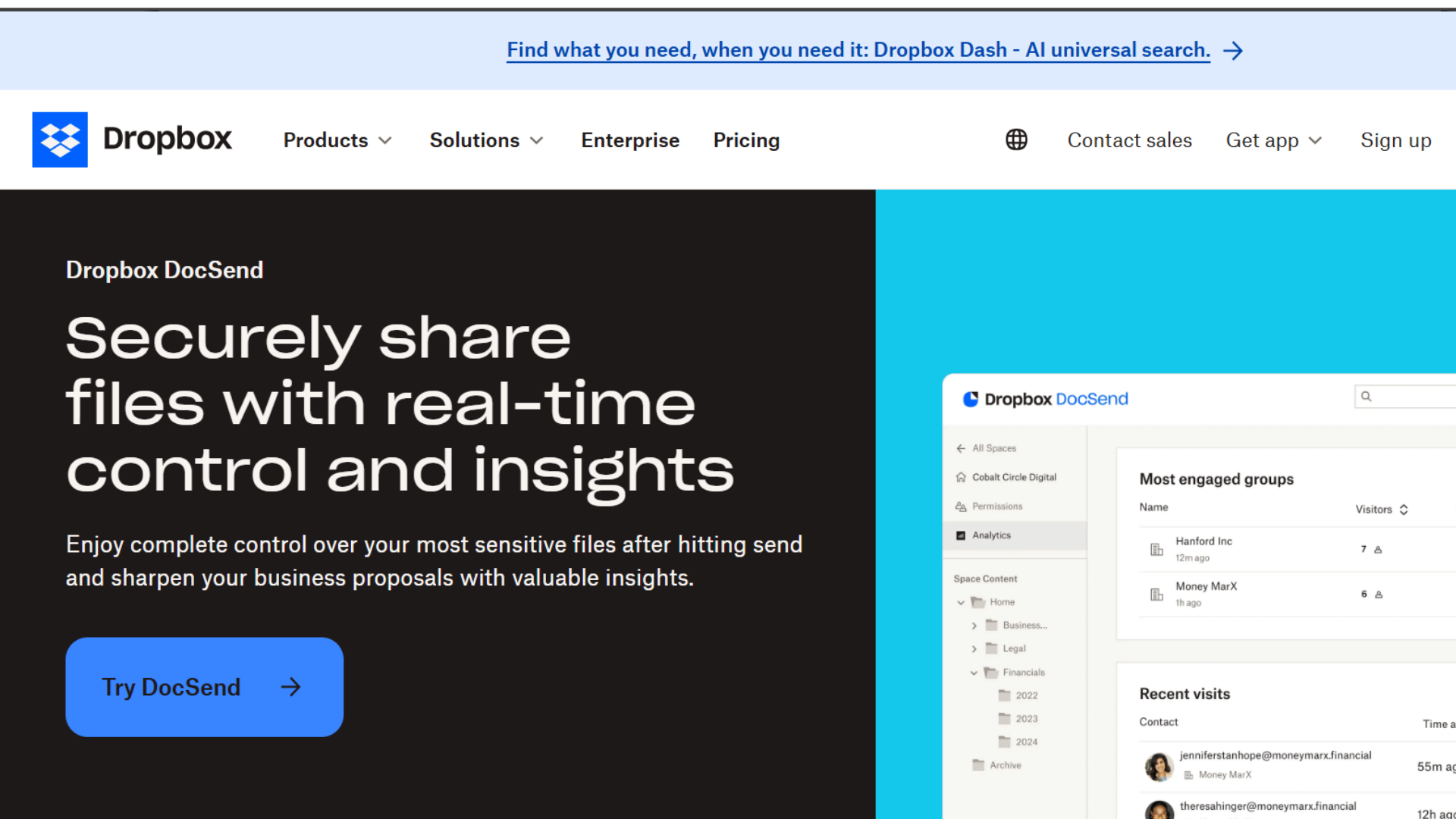Click the Name column header
This screenshot has height=819, width=1456.
click(x=1153, y=507)
